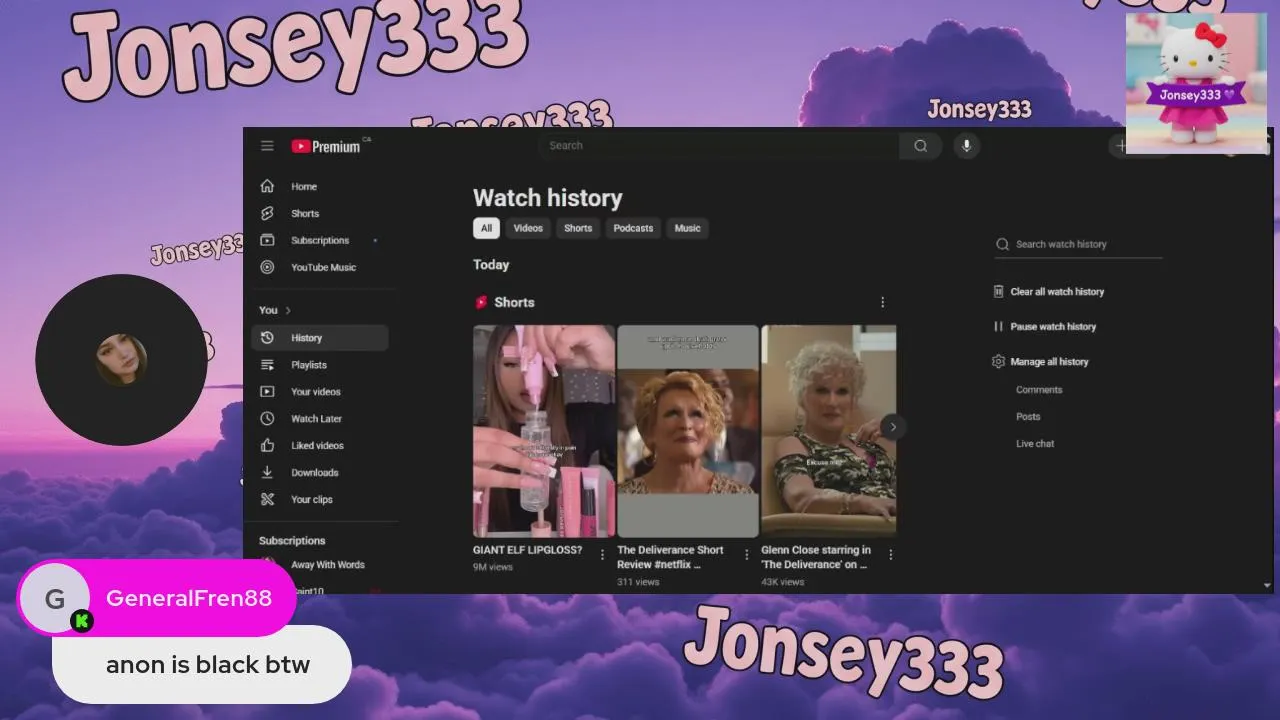
Task: Click the scissors clips icon
Action: [x=267, y=500]
